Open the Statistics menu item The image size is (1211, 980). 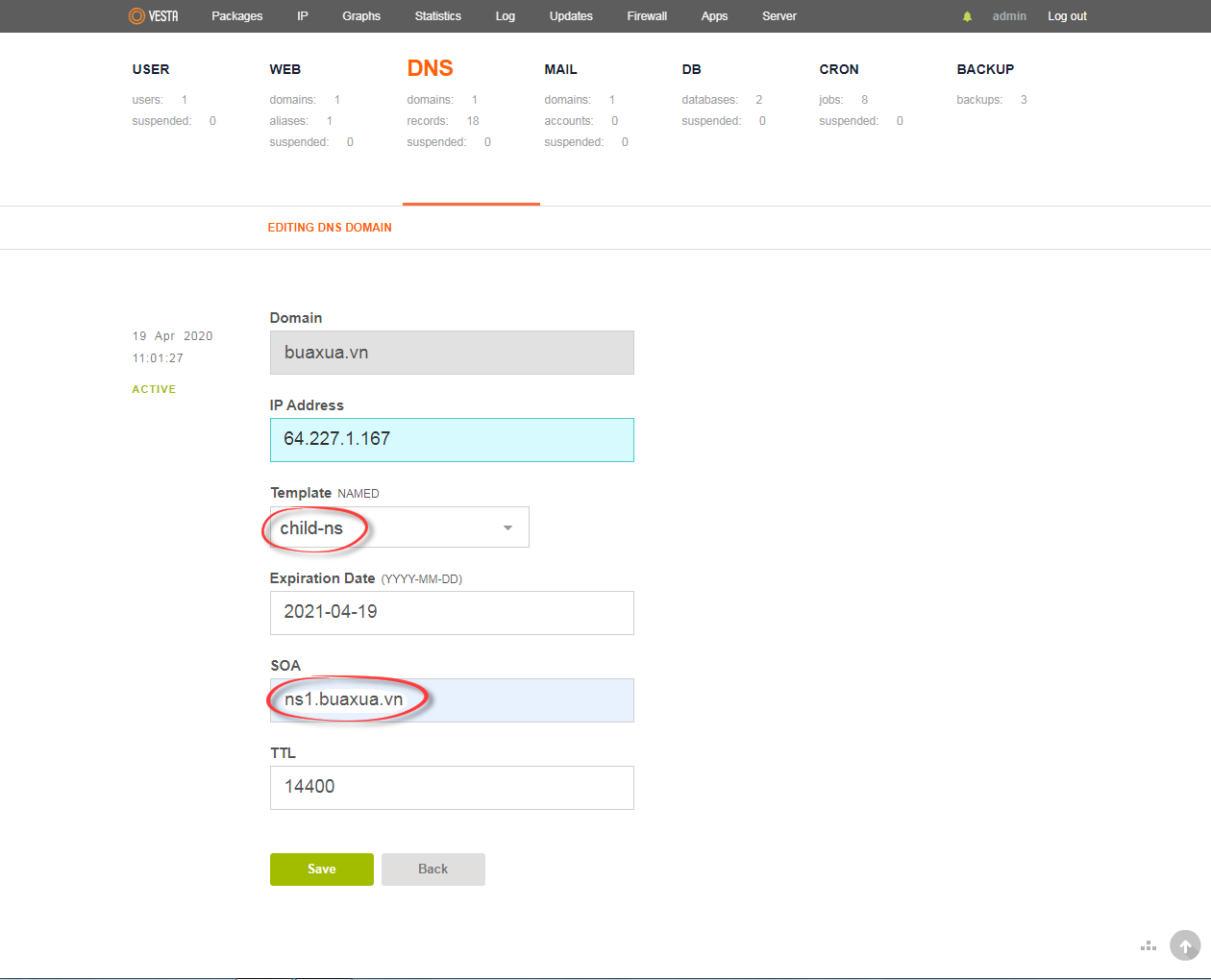(x=438, y=16)
